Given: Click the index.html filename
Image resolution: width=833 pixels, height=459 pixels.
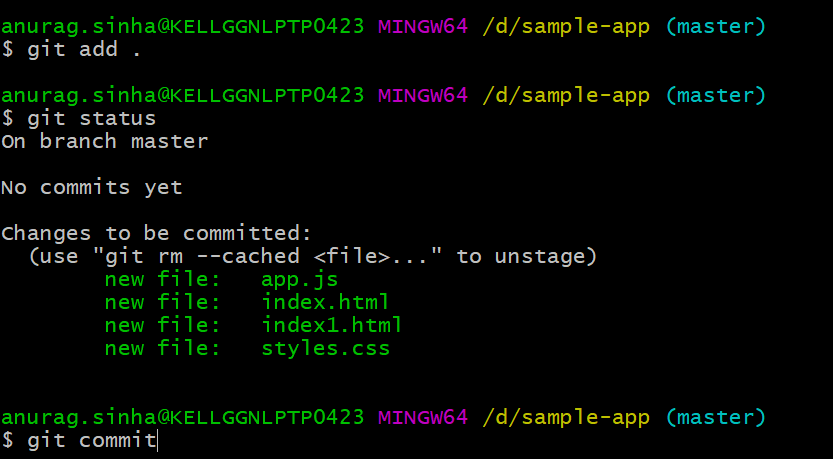Looking at the screenshot, I should (x=325, y=302).
